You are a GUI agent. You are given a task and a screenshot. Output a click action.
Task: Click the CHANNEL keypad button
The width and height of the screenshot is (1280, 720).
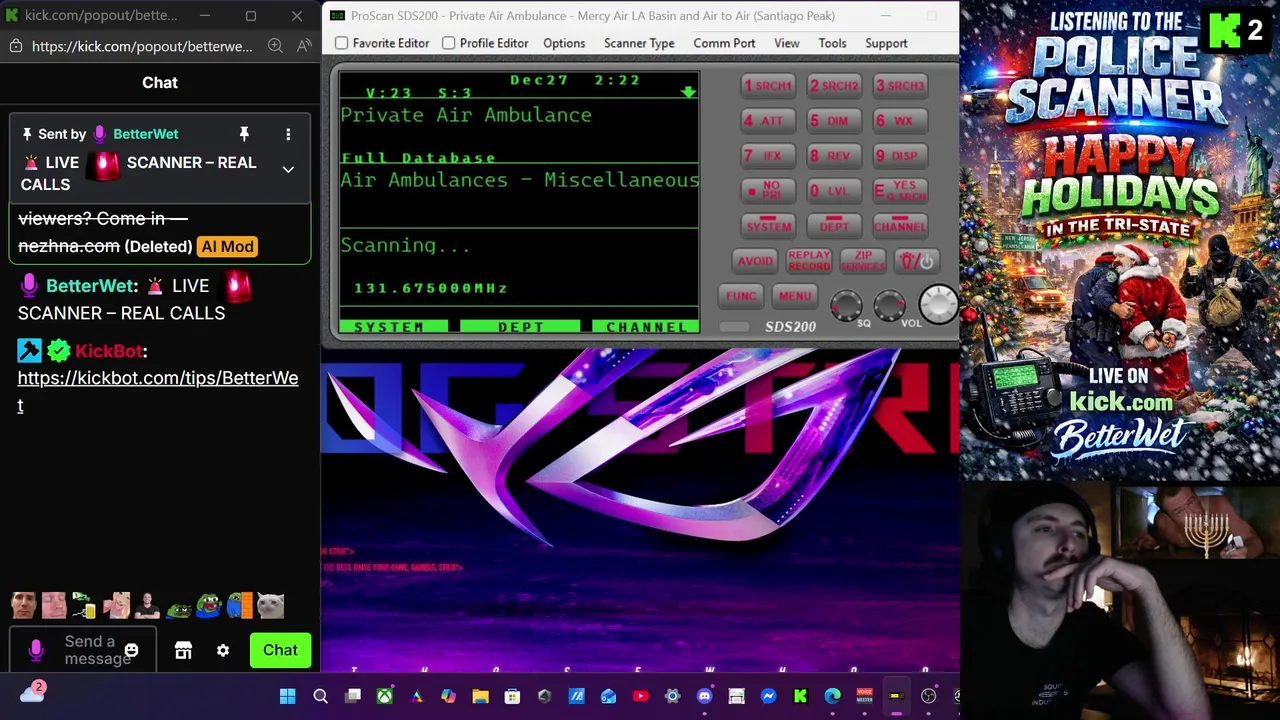(900, 226)
